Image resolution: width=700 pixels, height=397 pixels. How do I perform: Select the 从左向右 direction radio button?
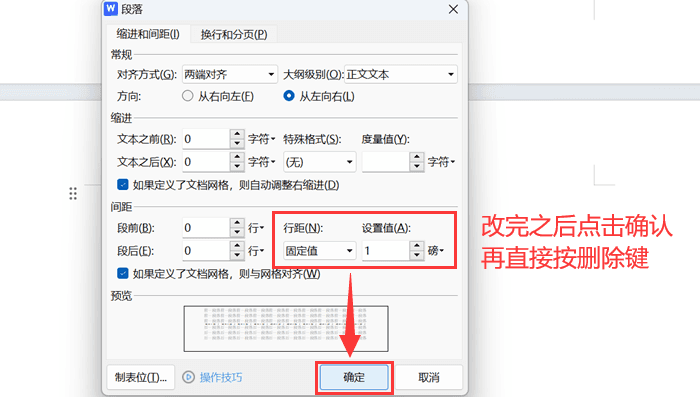pos(289,96)
